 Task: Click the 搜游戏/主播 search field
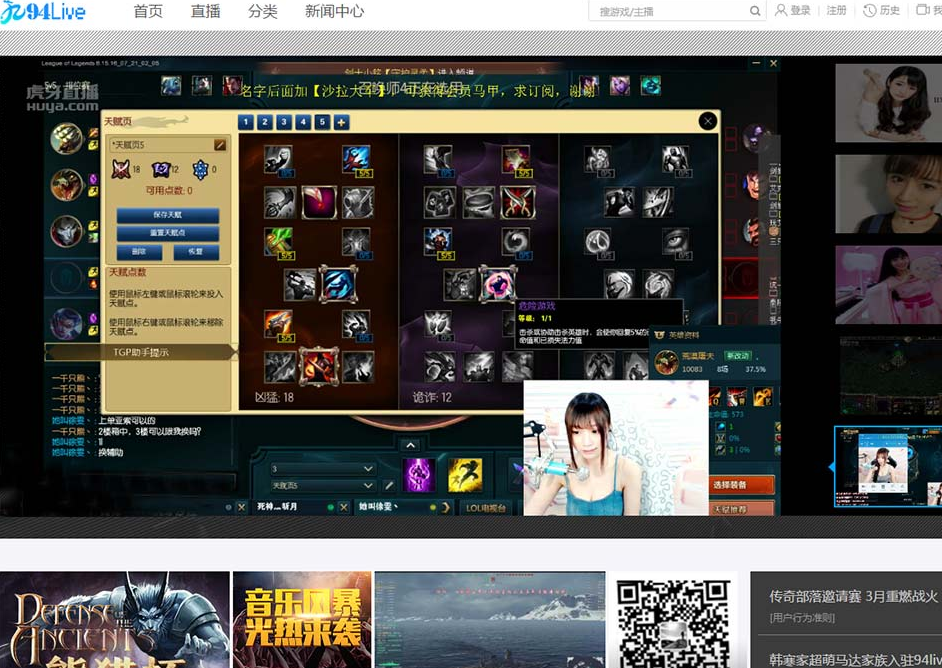point(670,12)
